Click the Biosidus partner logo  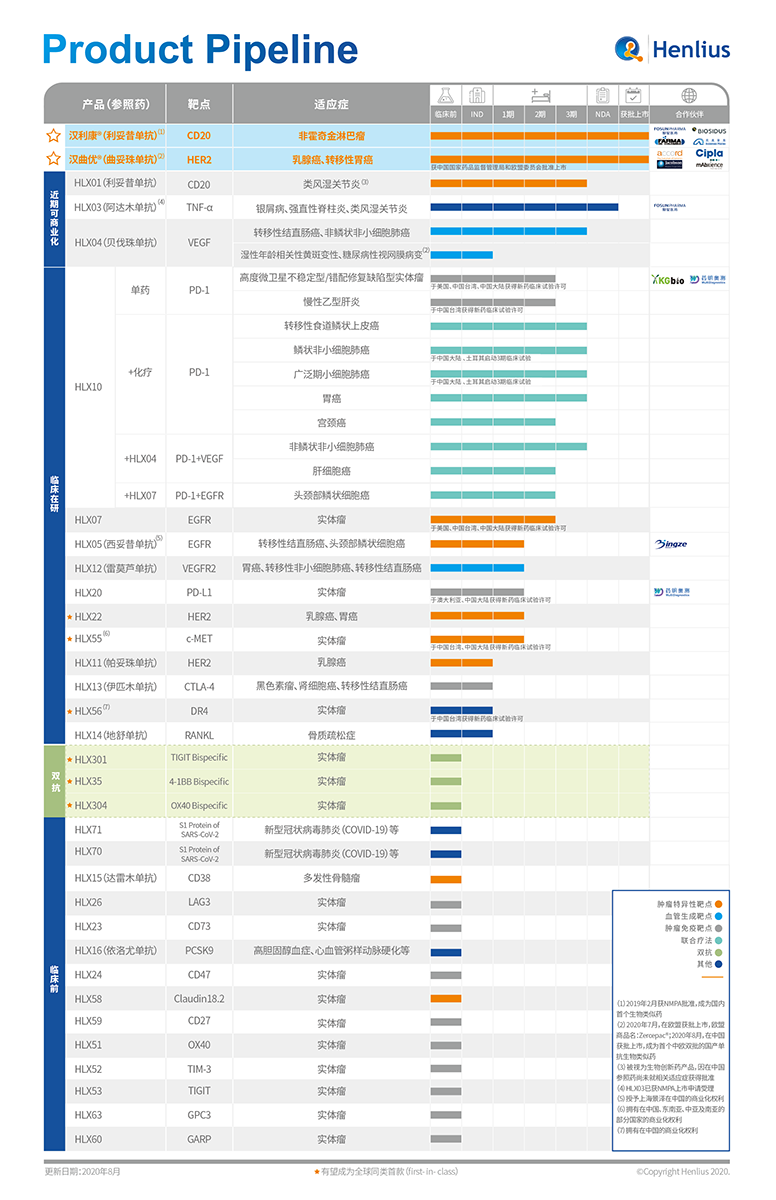coord(709,131)
